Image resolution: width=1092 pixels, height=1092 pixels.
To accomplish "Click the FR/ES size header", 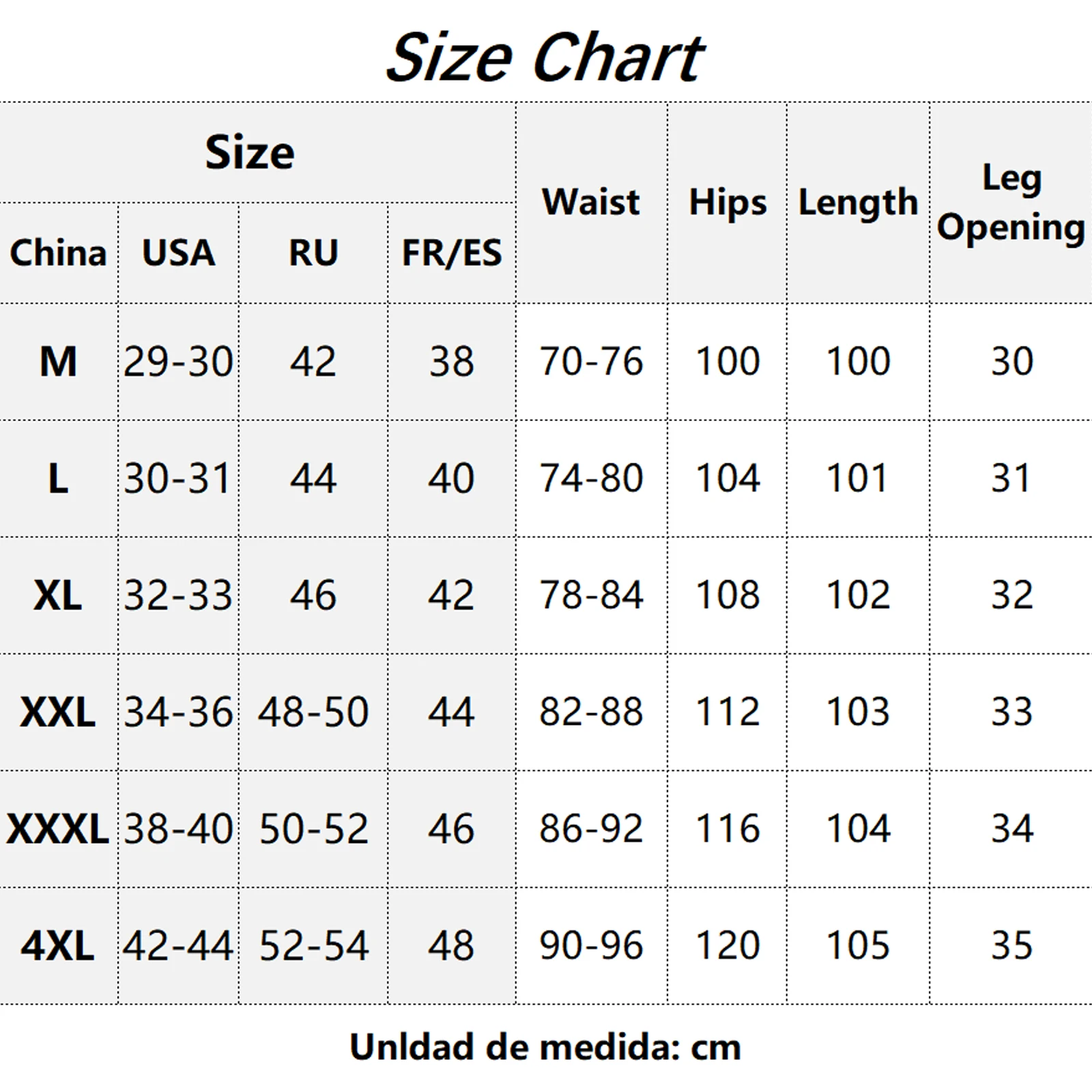I will click(x=452, y=253).
